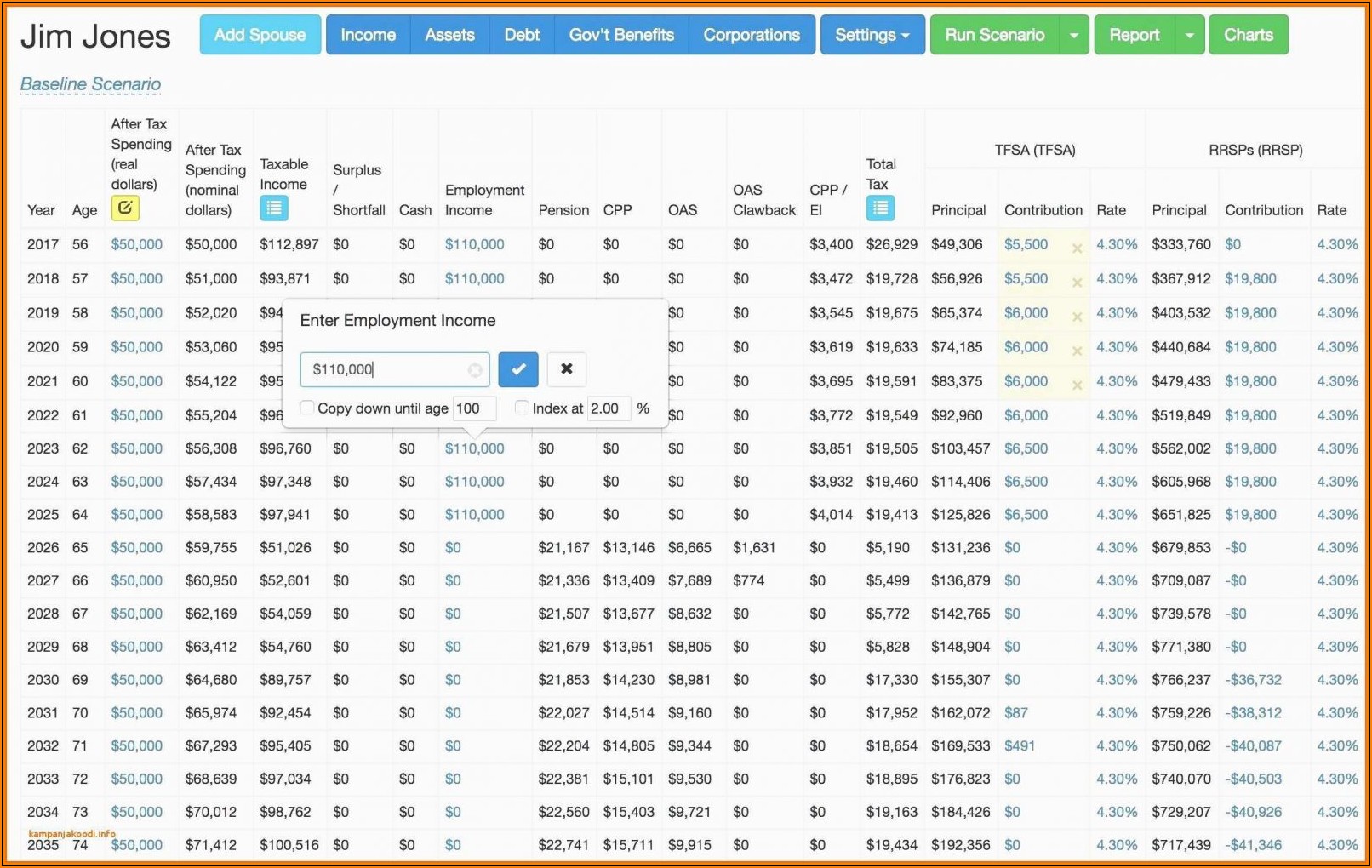Viewport: 1372px width, 868px height.
Task: Open the list icon under Taxable Income
Action: click(273, 208)
